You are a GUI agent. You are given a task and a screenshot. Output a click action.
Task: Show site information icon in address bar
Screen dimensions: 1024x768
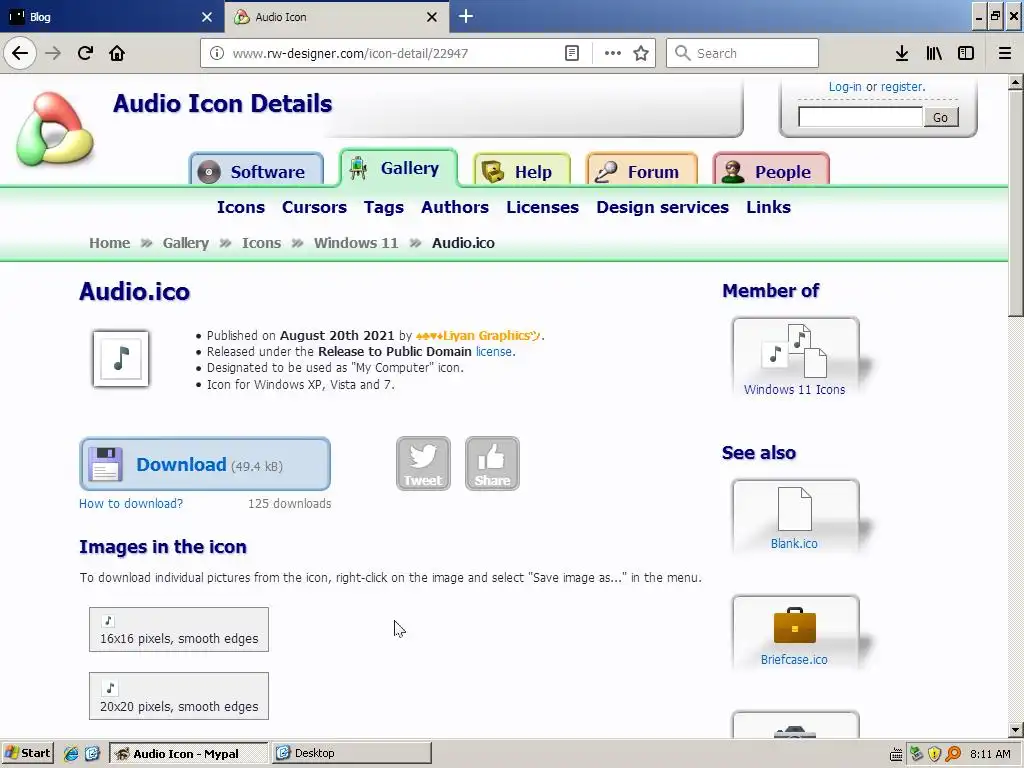point(217,53)
